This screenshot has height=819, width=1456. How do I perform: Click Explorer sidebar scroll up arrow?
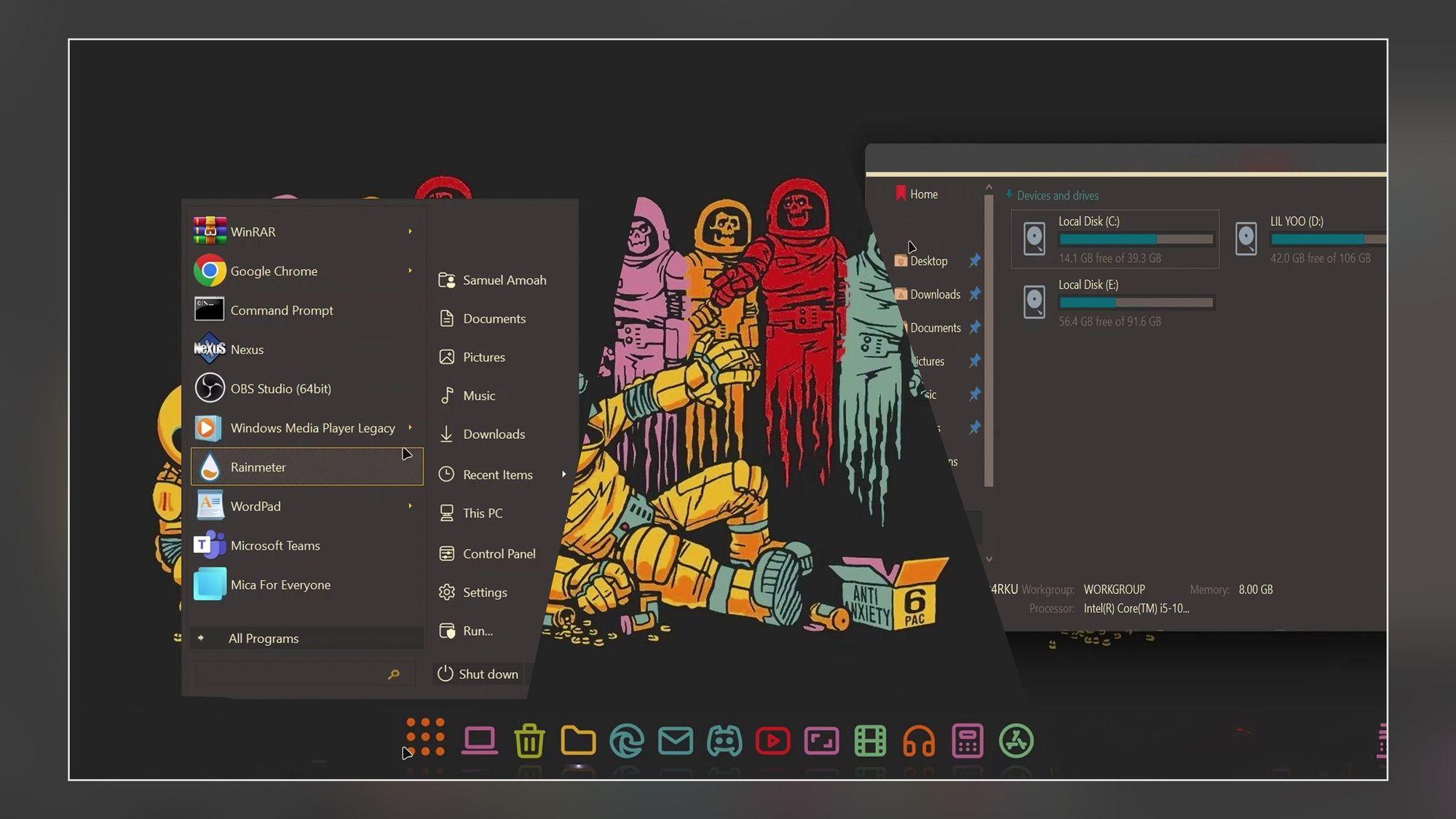pos(989,188)
